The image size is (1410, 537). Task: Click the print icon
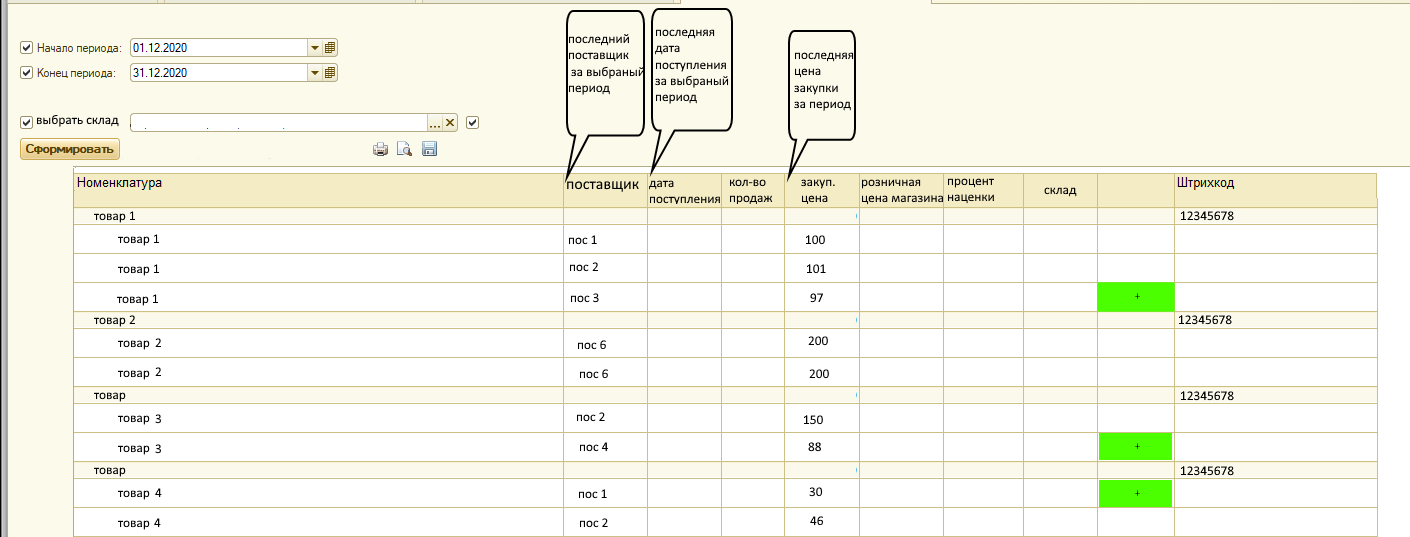point(380,150)
